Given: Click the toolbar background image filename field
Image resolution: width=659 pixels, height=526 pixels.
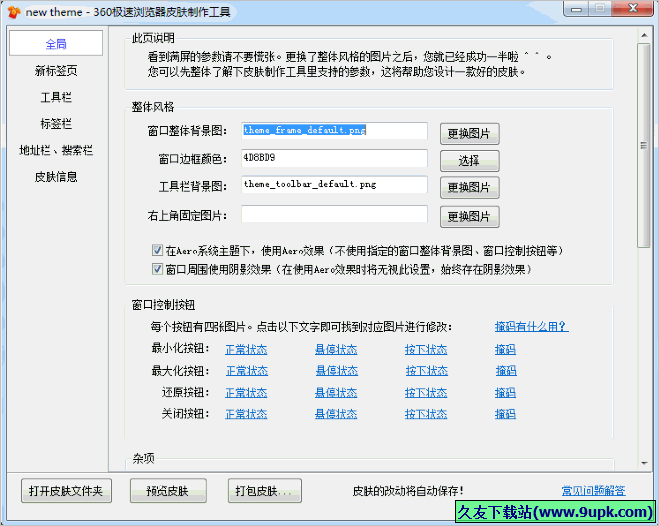Looking at the screenshot, I should (334, 184).
